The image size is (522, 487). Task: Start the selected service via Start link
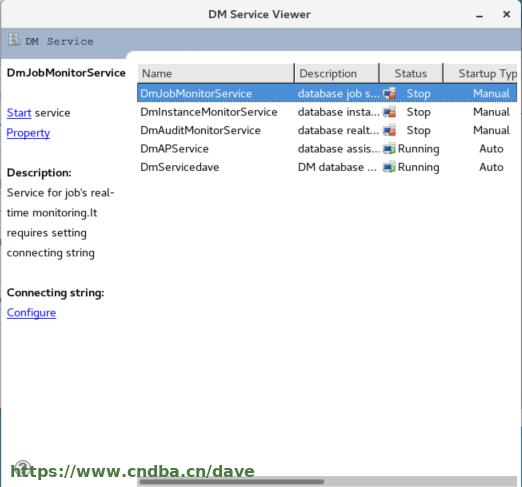click(x=19, y=113)
